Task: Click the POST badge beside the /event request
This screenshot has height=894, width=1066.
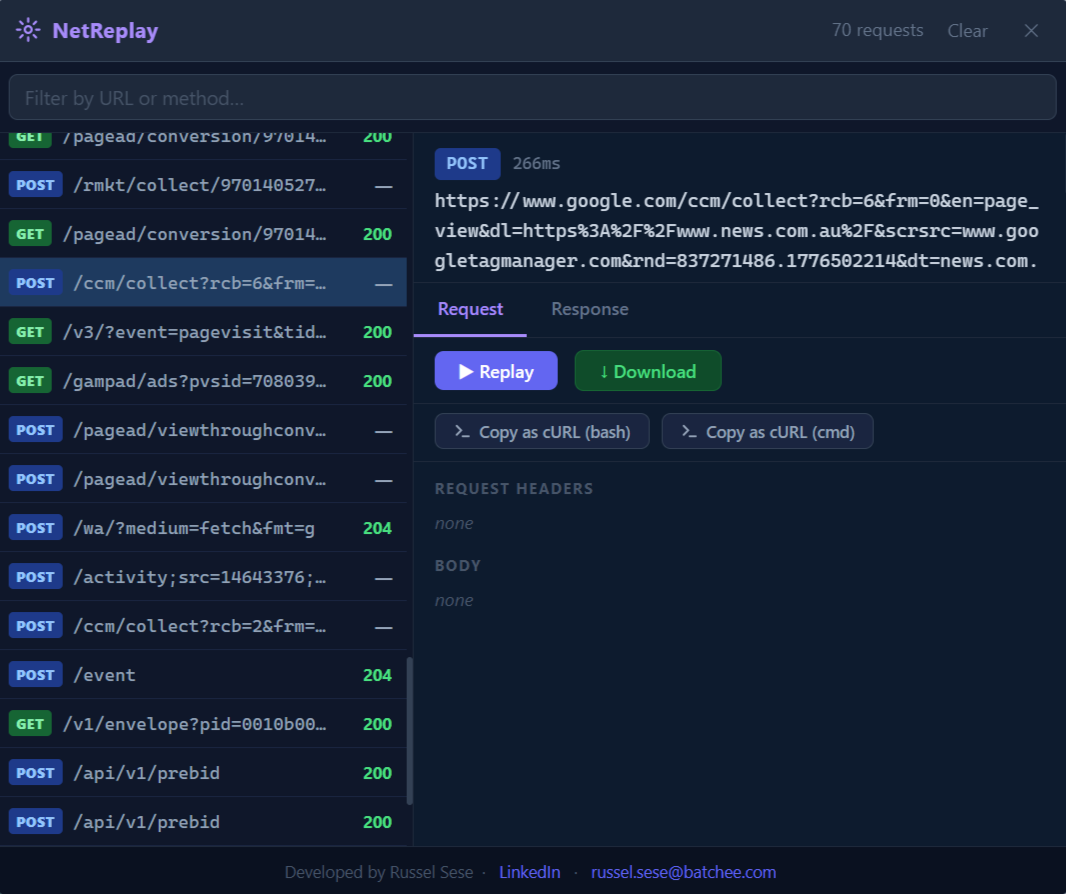Action: coord(35,674)
